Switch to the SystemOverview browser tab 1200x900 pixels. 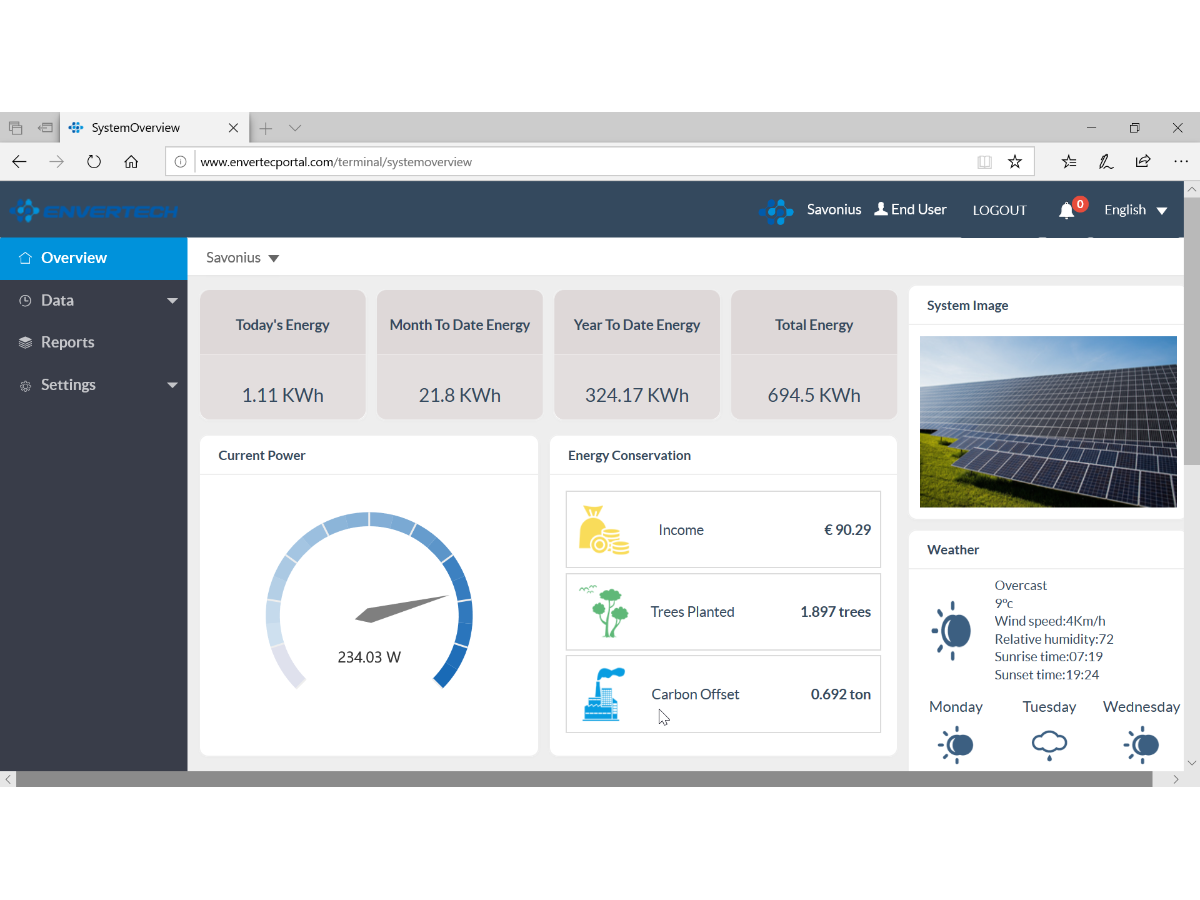pos(154,128)
